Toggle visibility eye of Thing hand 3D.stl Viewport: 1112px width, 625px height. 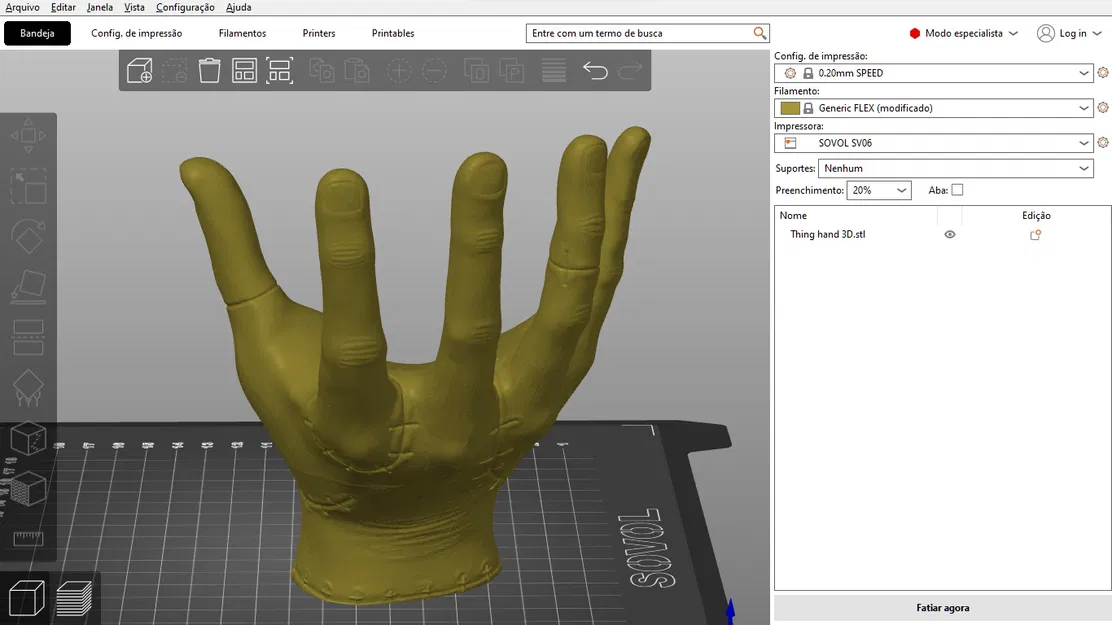click(x=950, y=235)
